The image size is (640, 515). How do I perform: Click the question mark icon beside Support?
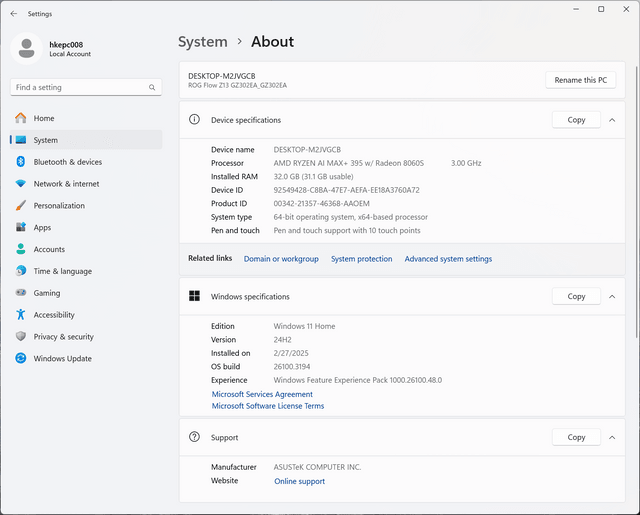click(194, 437)
